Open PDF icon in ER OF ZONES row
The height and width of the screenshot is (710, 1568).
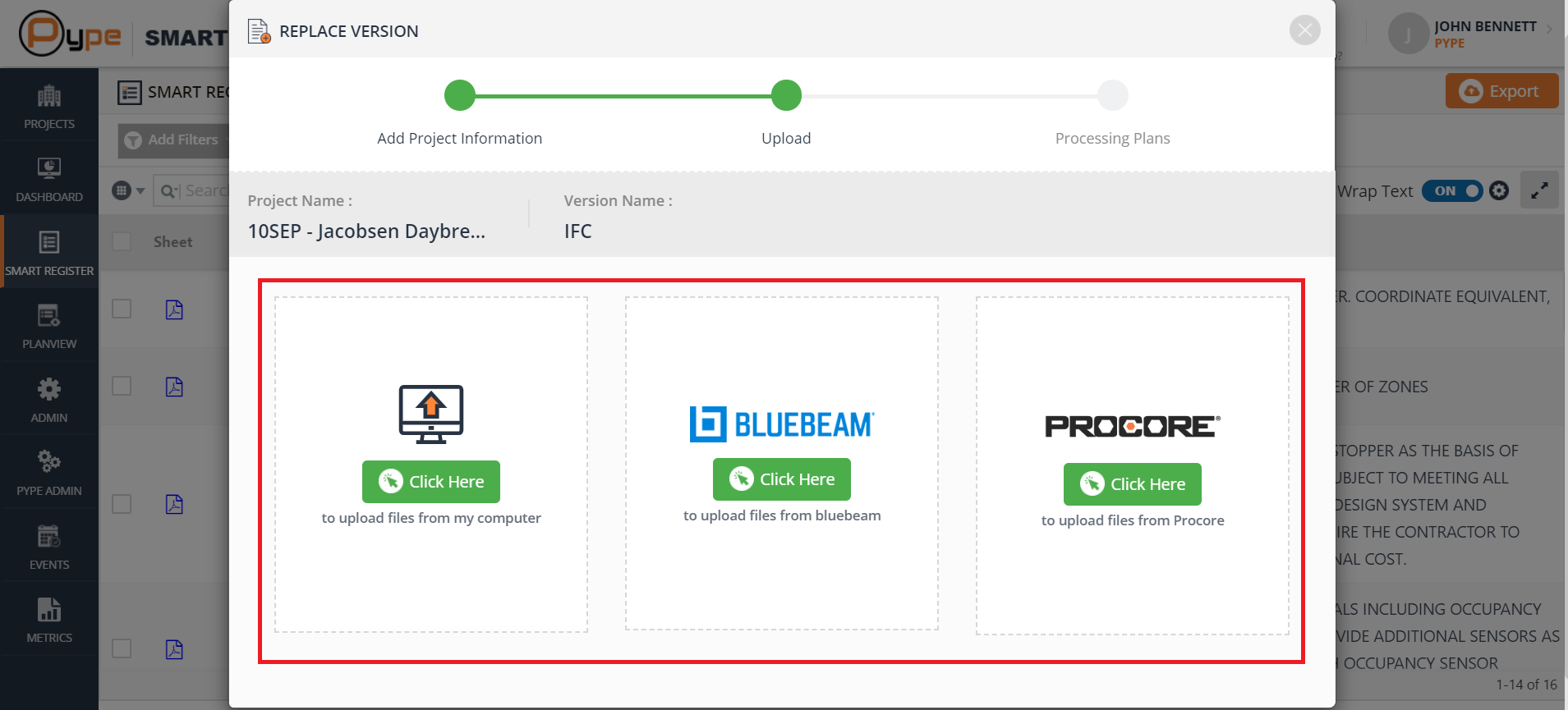tap(174, 387)
